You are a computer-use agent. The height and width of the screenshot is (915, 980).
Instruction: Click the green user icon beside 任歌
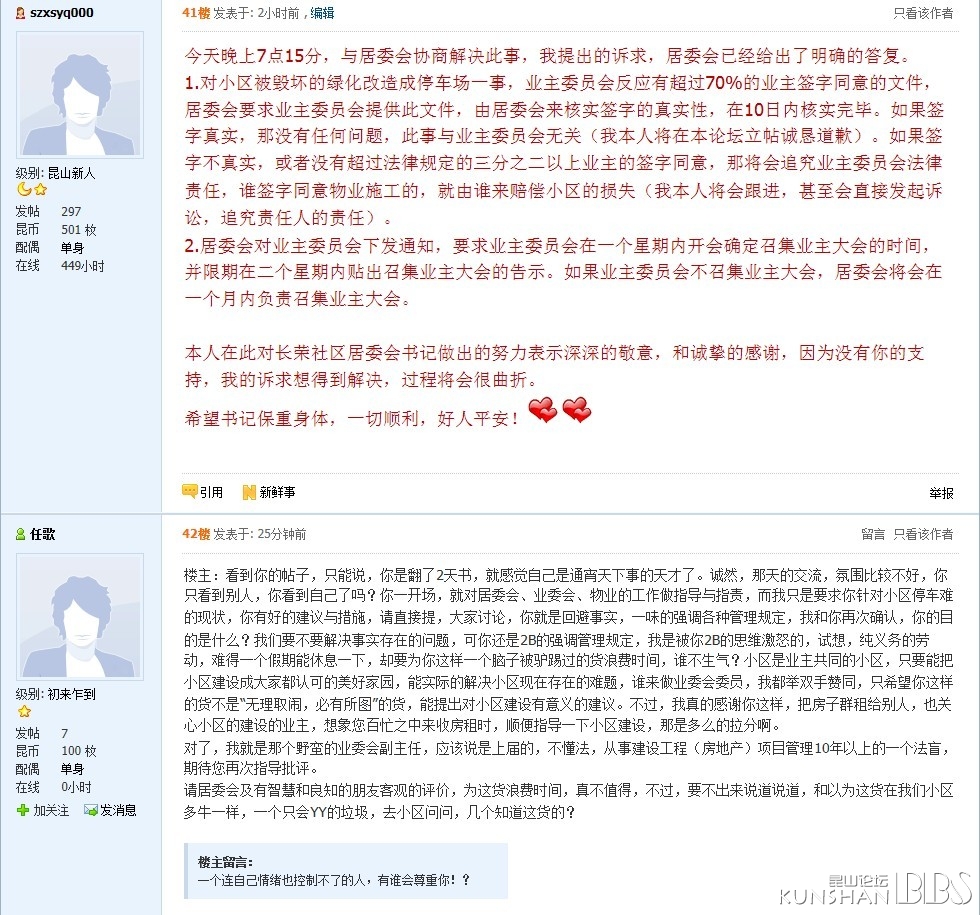[x=21, y=534]
